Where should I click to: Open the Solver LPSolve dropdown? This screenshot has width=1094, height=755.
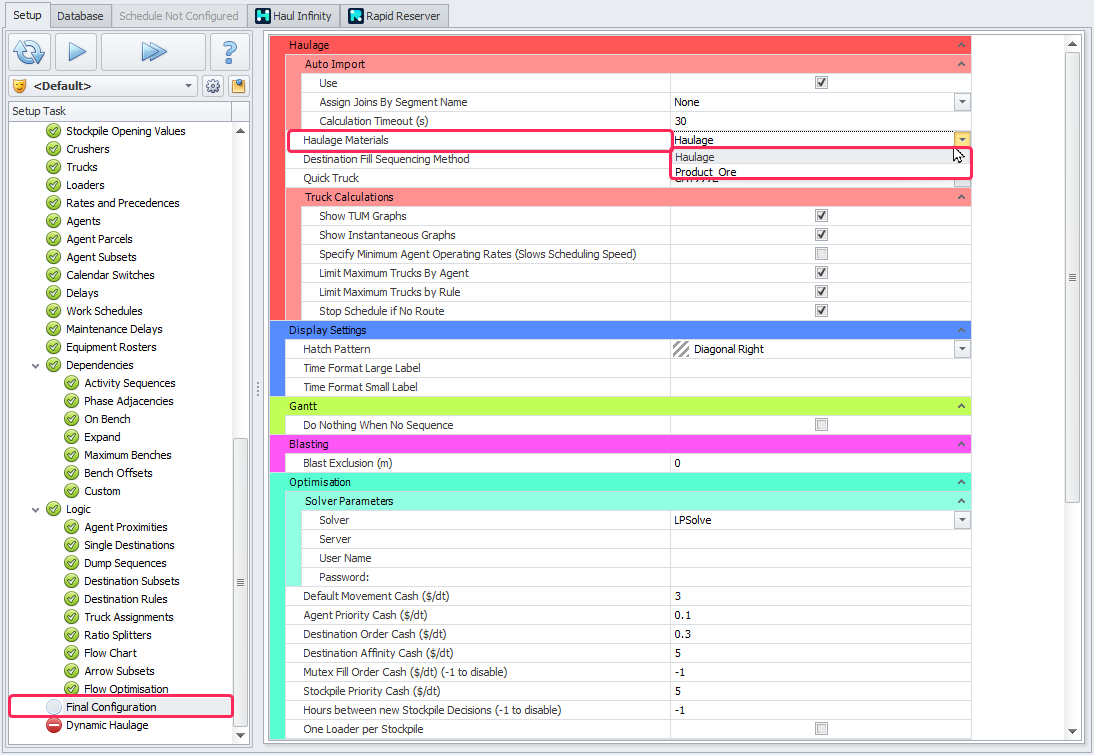pyautogui.click(x=962, y=520)
